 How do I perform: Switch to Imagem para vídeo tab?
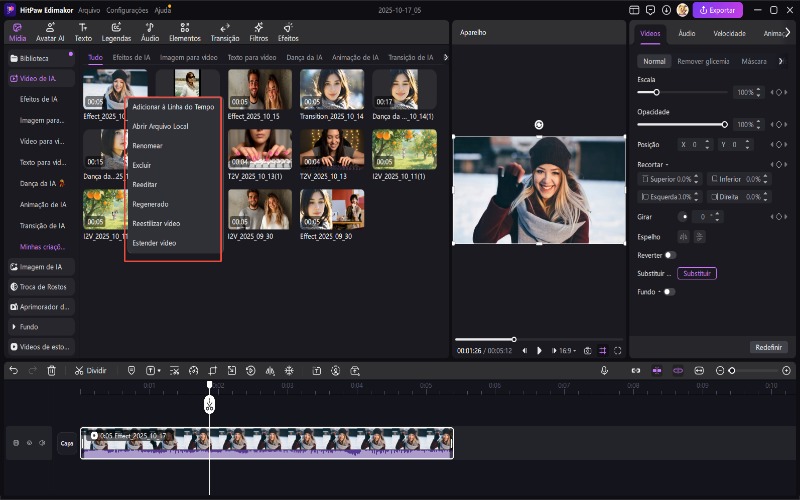coord(188,57)
